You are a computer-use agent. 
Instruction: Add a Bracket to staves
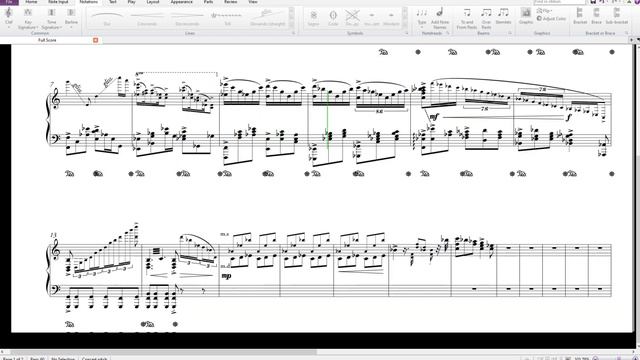click(580, 16)
